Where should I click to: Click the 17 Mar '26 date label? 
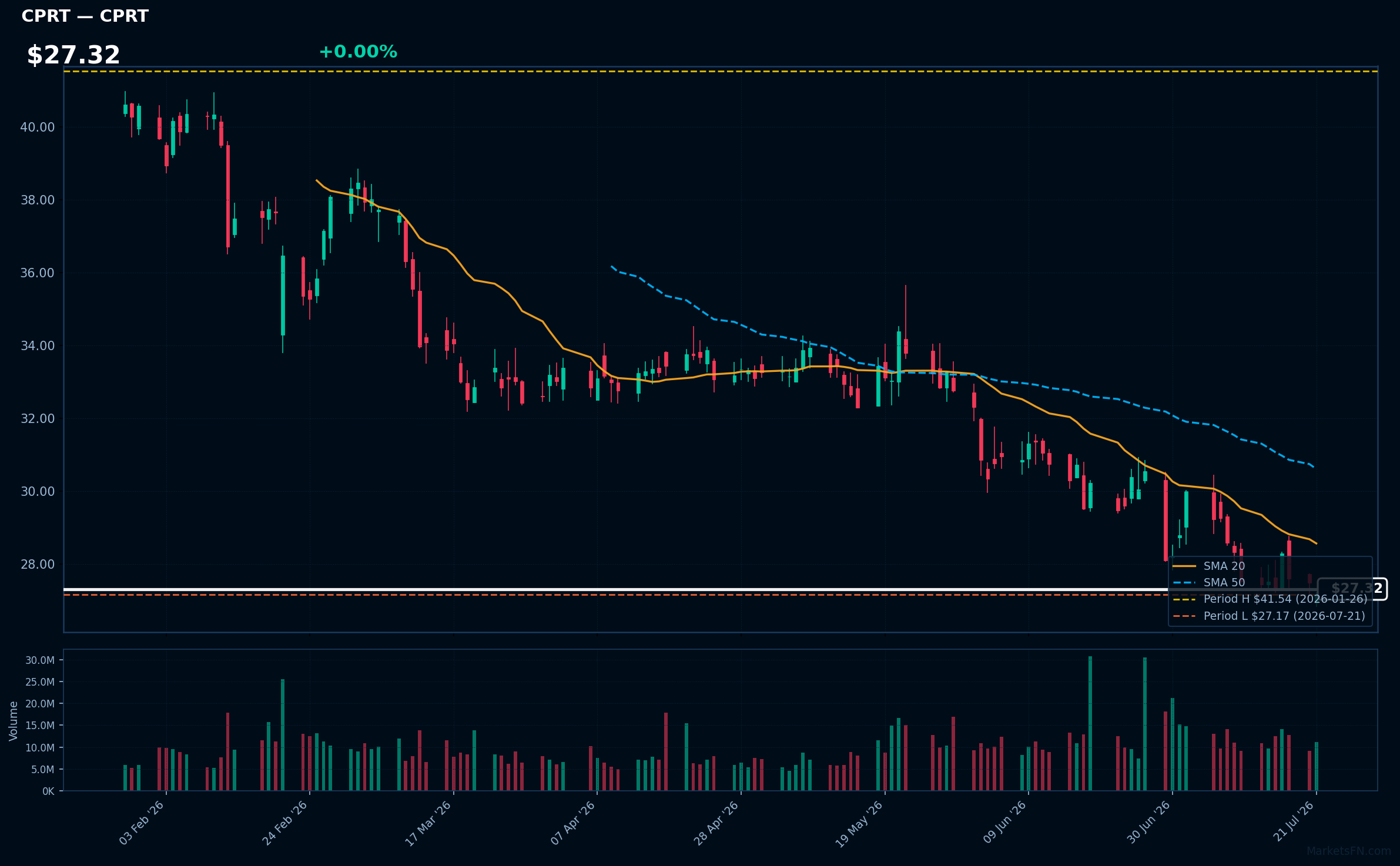[x=428, y=823]
